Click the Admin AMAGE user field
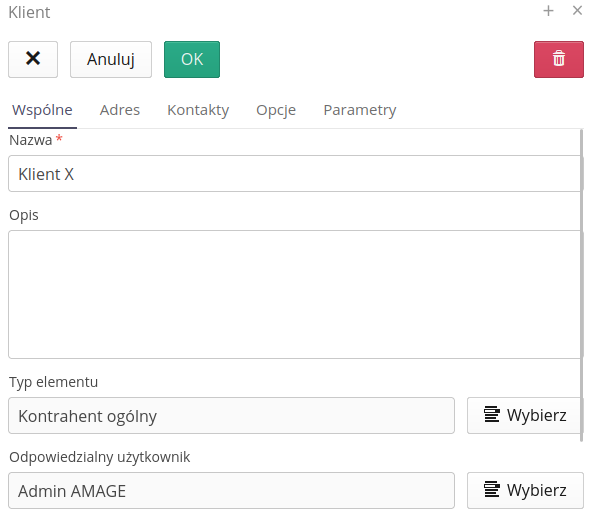592x525 pixels. coord(231,491)
